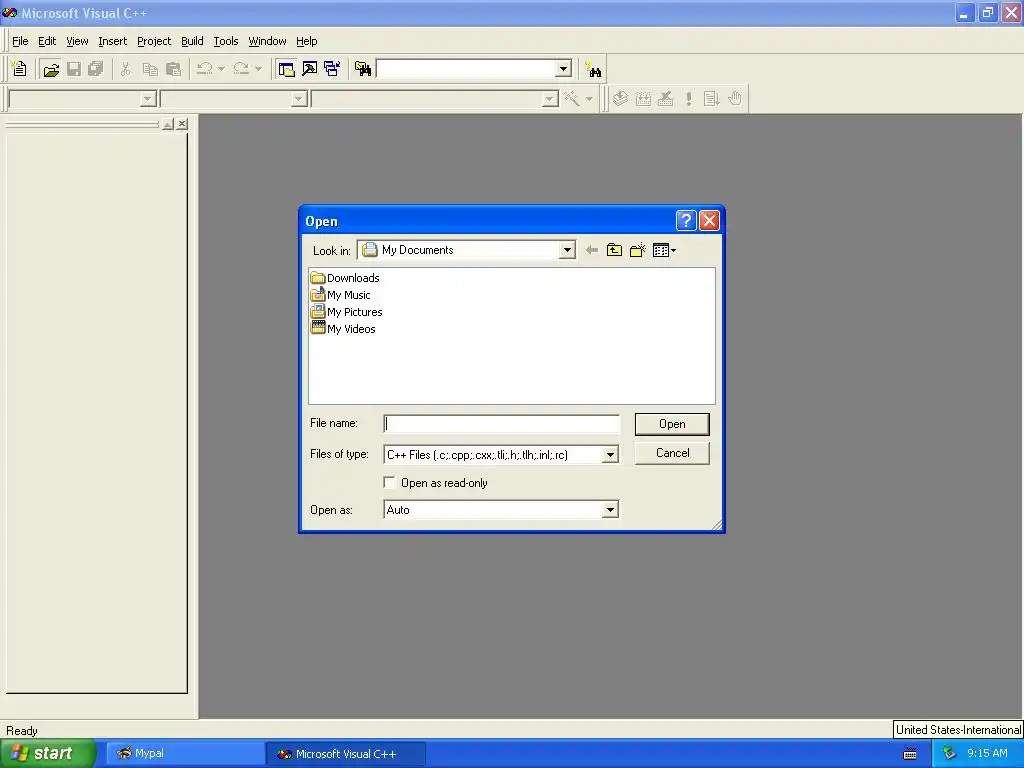Click the keyboard icon in system tray
Screen dimensions: 1024x768
(910, 754)
